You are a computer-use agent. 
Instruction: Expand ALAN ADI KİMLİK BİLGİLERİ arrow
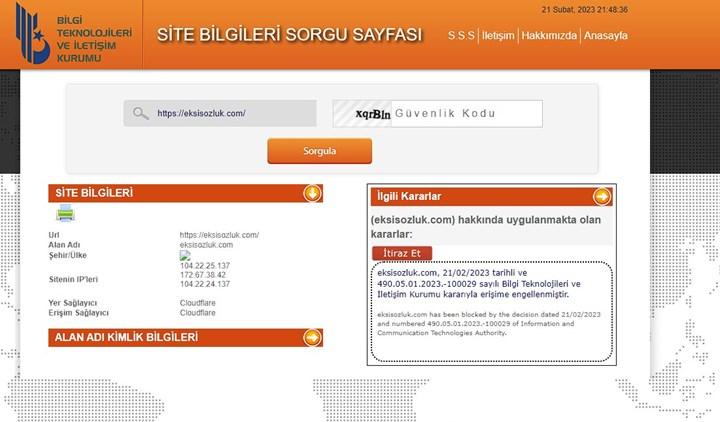312,337
